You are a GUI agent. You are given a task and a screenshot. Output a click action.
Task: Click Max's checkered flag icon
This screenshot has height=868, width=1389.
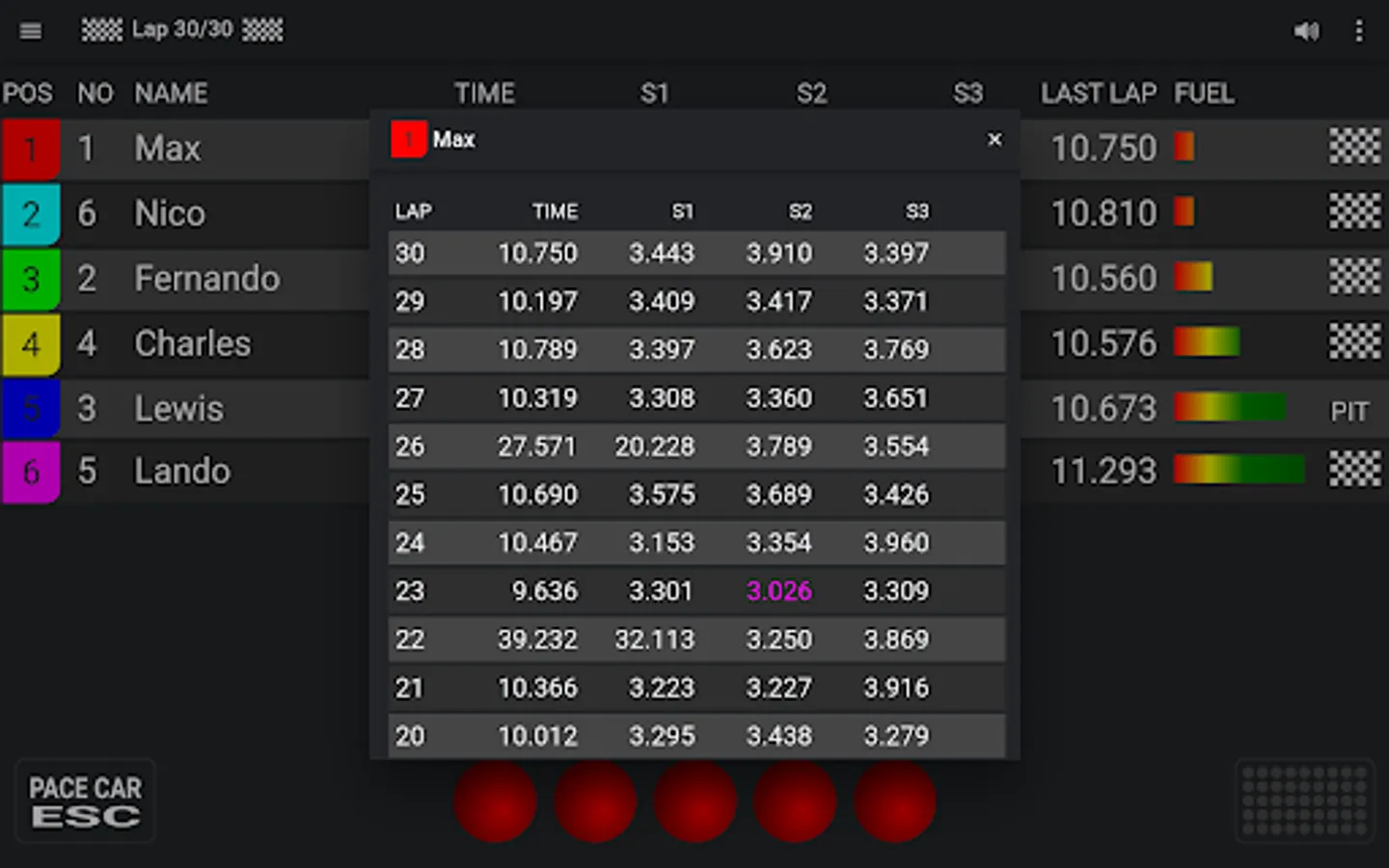point(1355,147)
